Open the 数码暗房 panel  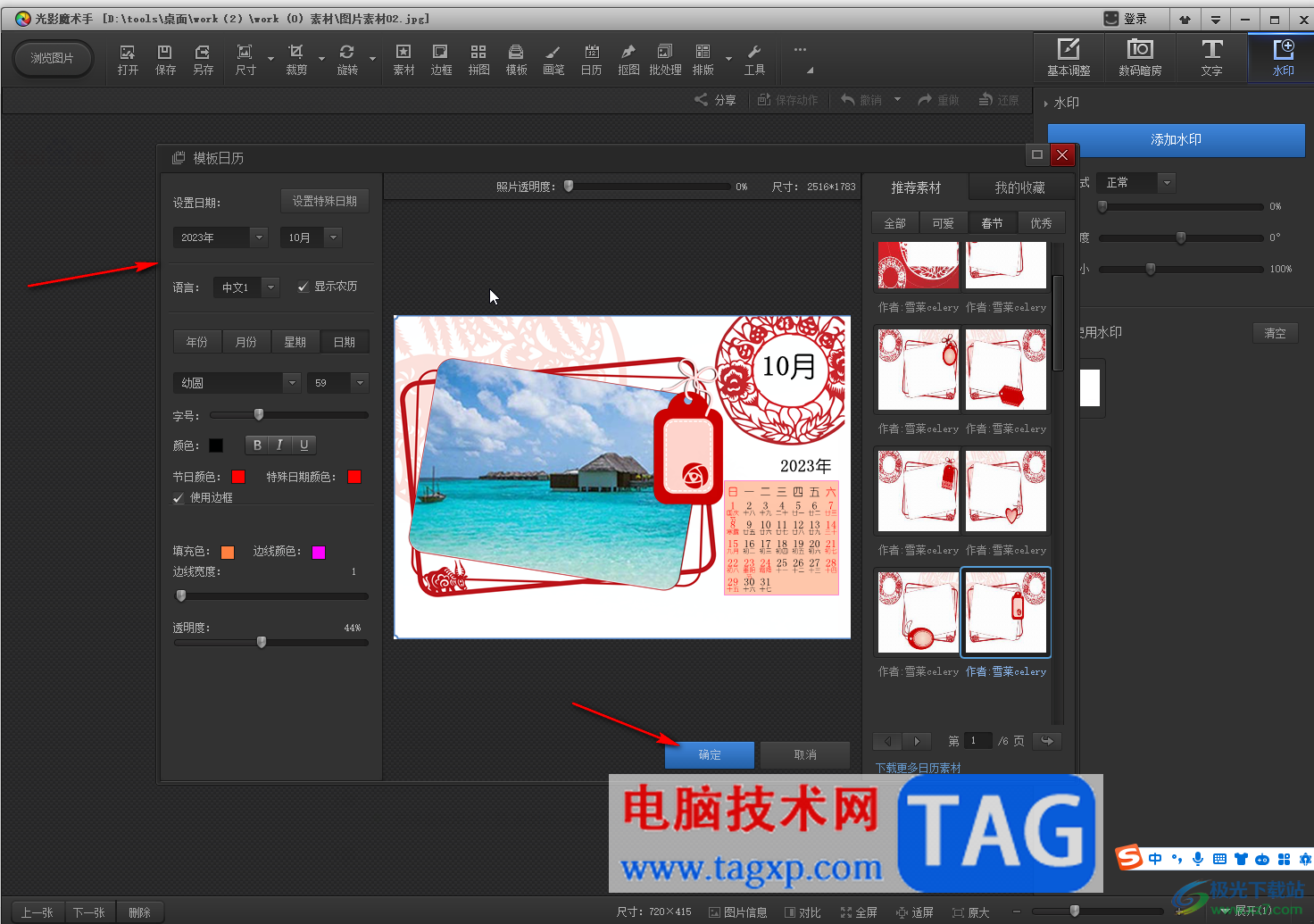click(x=1140, y=58)
